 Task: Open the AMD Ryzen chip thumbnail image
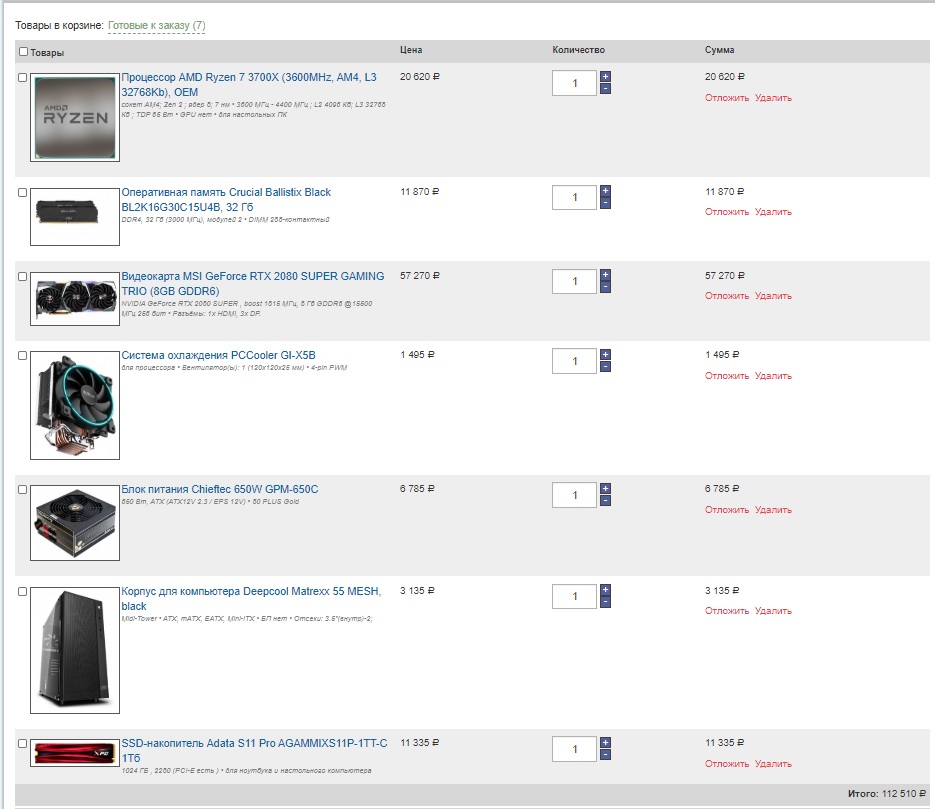tap(75, 117)
